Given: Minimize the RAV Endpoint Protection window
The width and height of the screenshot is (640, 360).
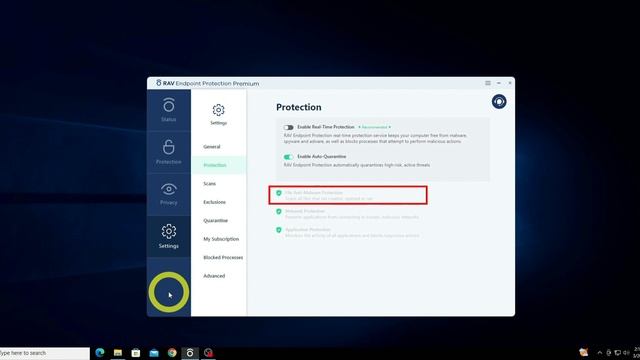Looking at the screenshot, I should (499, 83).
